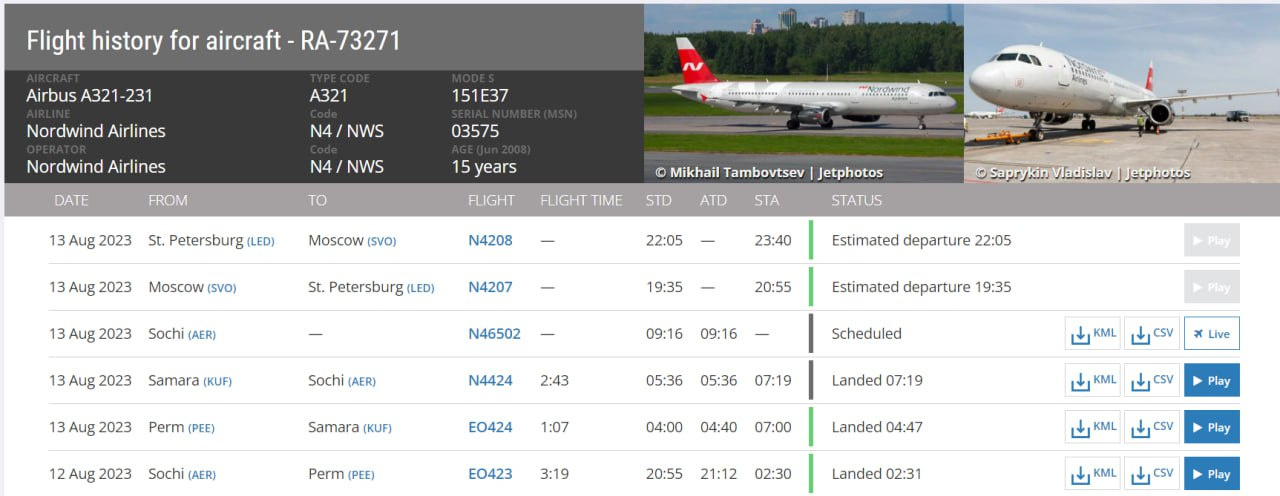Download KML for flight EO424
Screen dimensions: 1280x496
pyautogui.click(x=1092, y=427)
